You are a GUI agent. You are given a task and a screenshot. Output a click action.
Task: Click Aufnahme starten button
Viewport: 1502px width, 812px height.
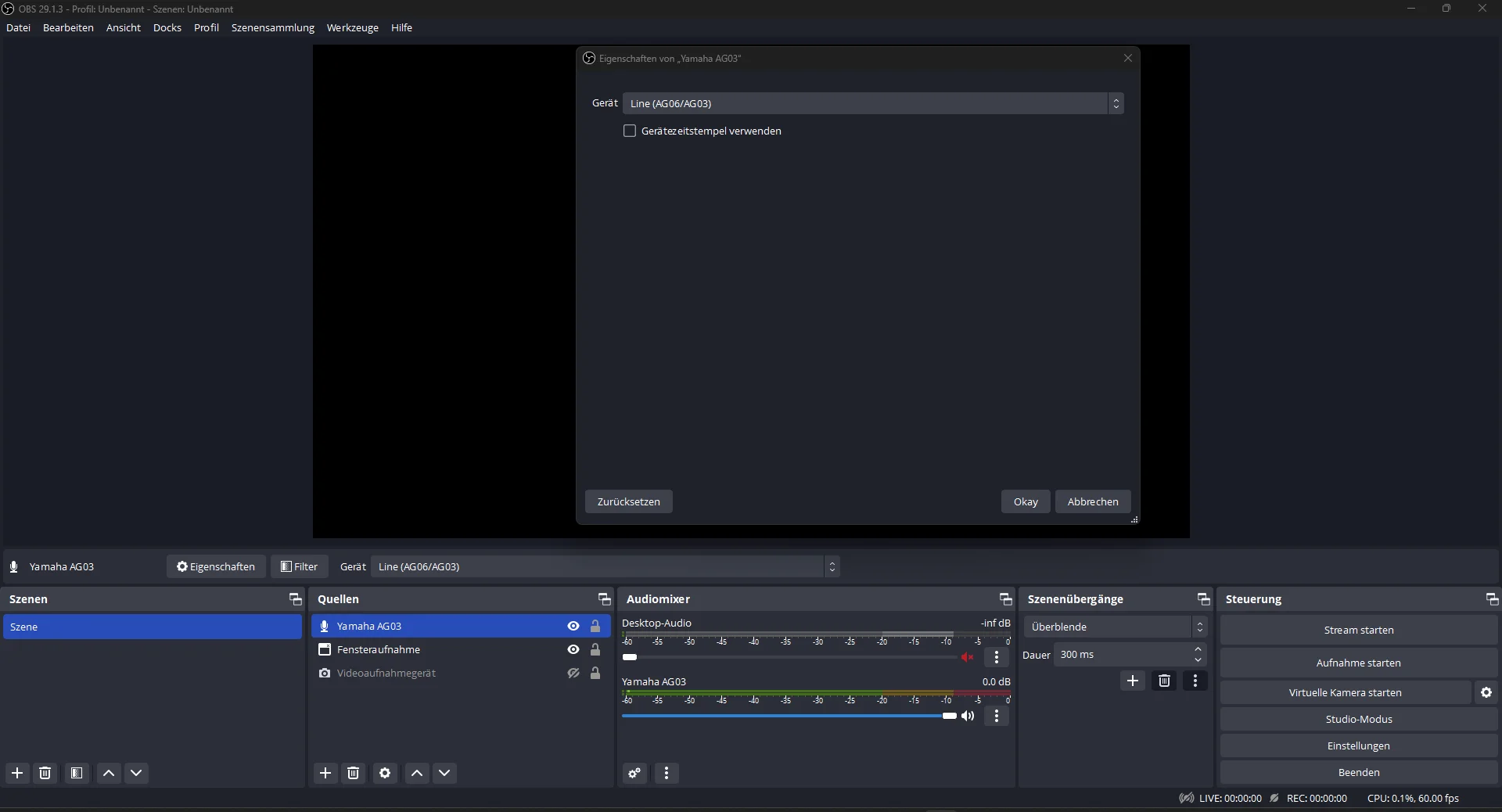(1359, 663)
